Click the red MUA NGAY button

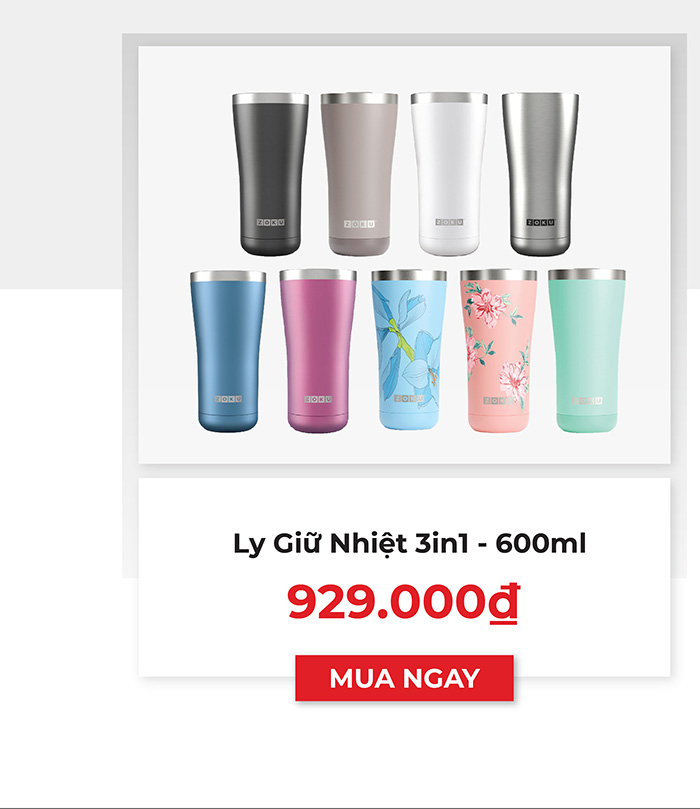[x=404, y=678]
